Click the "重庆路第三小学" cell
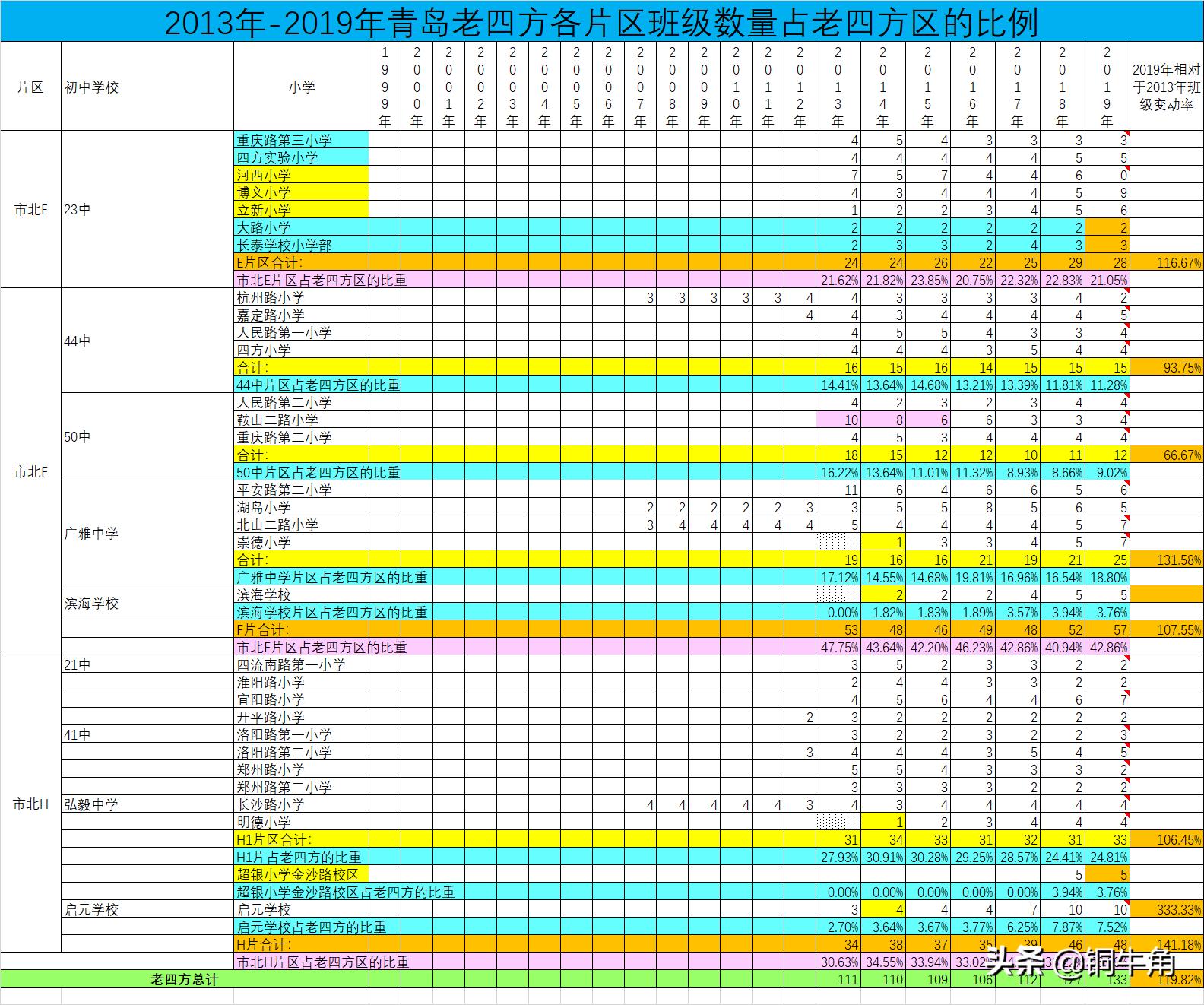The width and height of the screenshot is (1204, 1005). [x=302, y=140]
